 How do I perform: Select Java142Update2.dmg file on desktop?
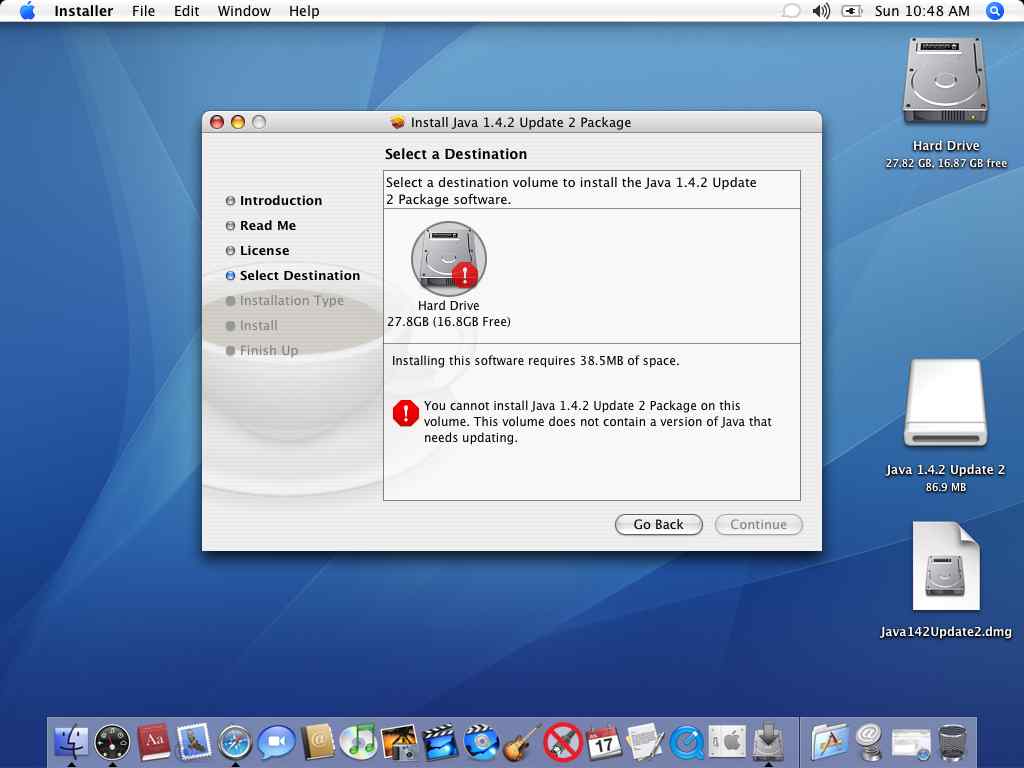[946, 566]
